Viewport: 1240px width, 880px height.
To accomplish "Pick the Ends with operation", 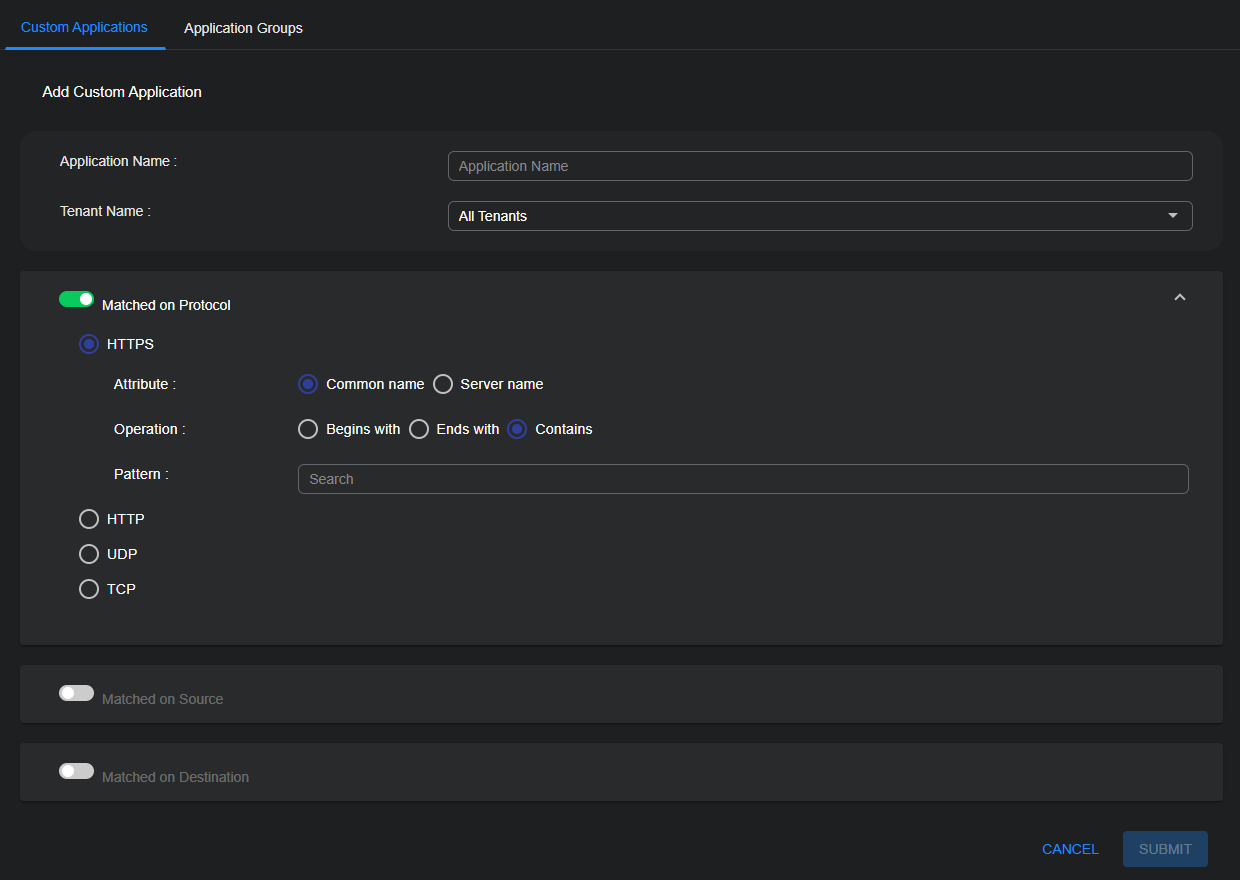I will (x=419, y=429).
